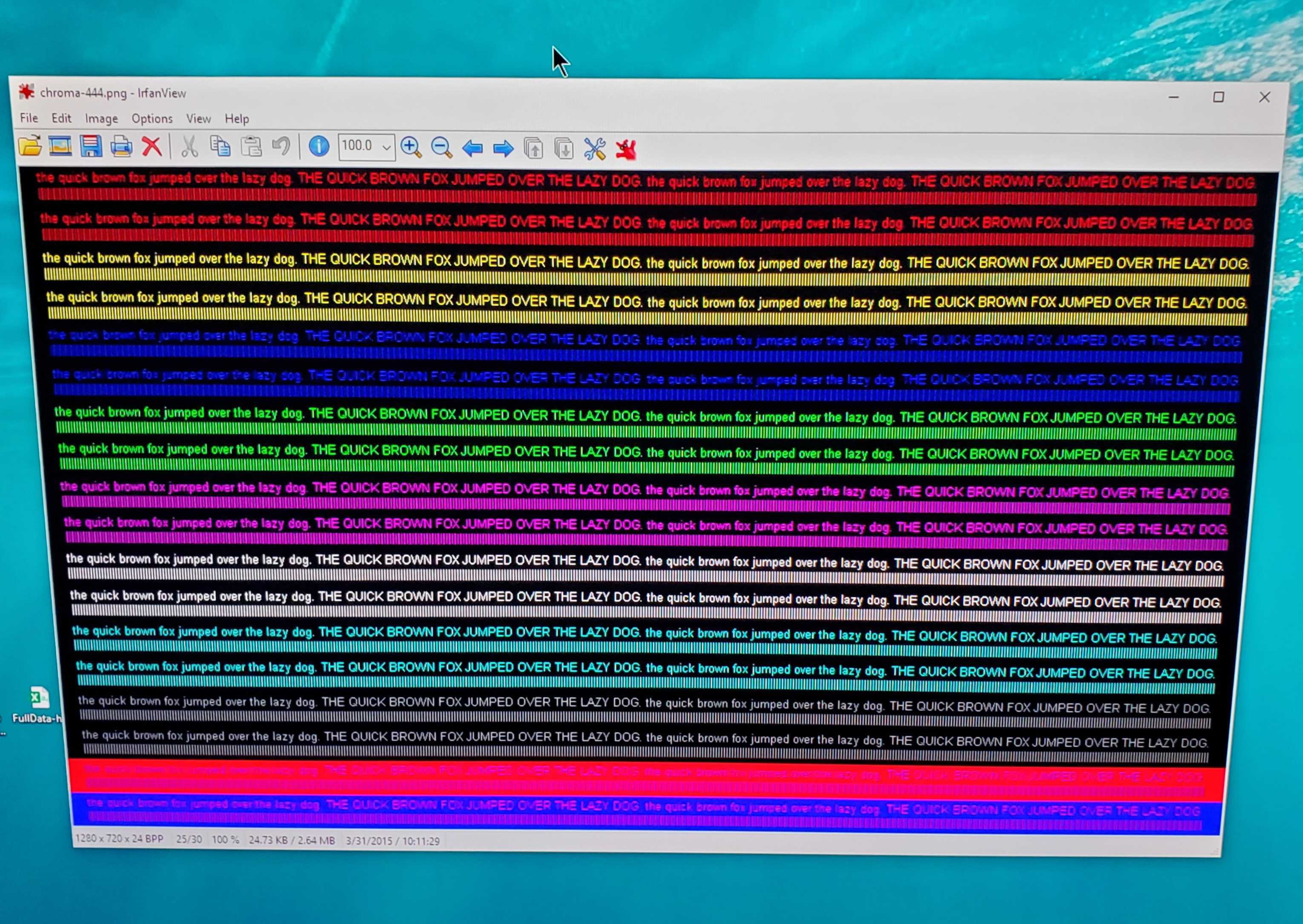Show image information with blue info icon
Viewport: 1303px width, 924px height.
click(319, 147)
